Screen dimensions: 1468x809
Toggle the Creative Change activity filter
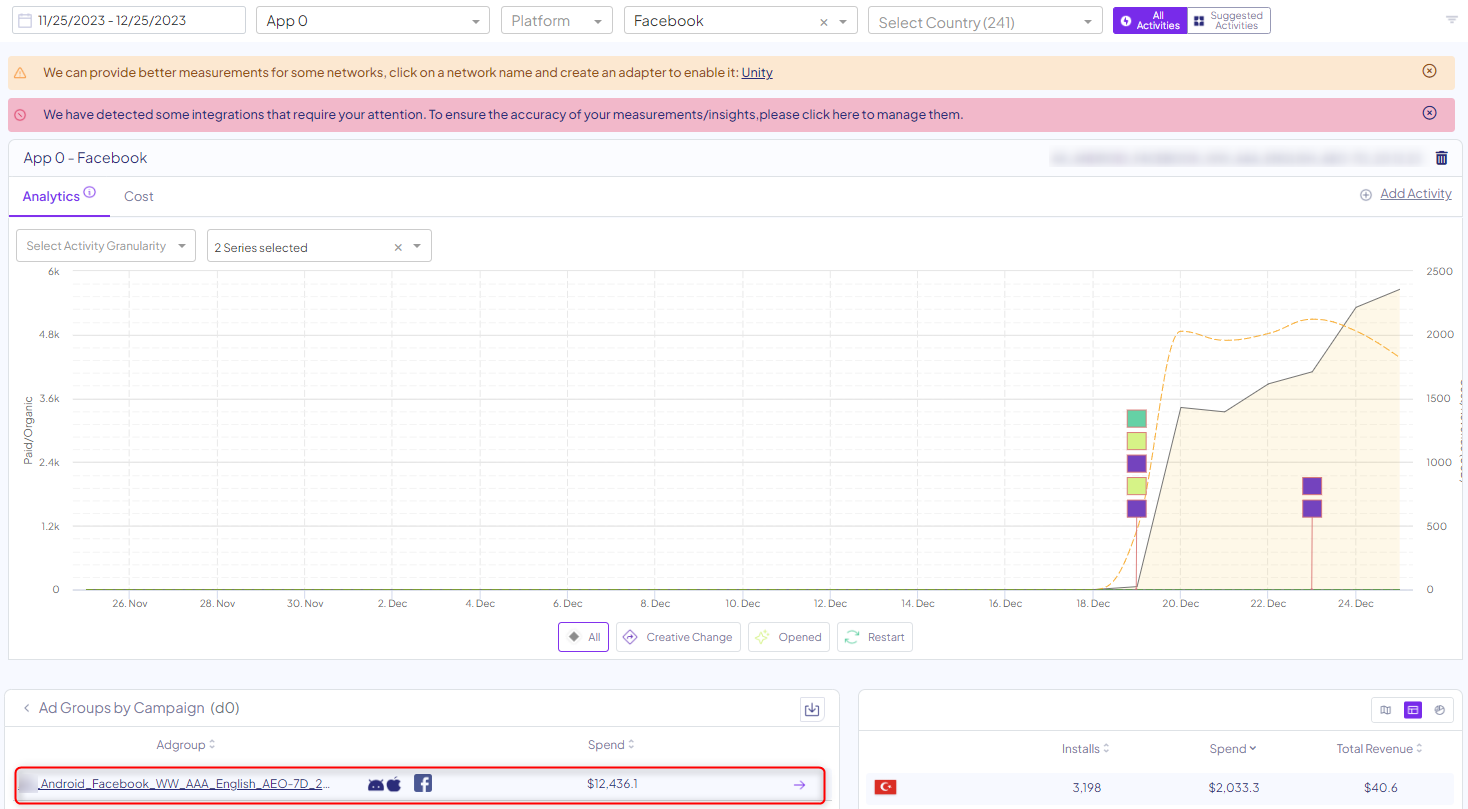click(x=678, y=637)
